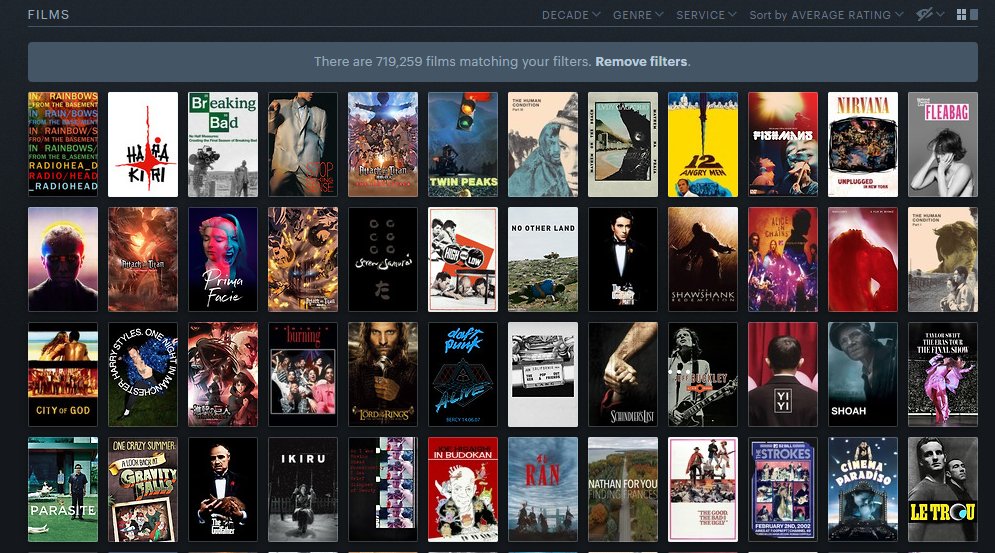Switch to large poster view icon
Viewport: 995px width, 553px height.
(x=974, y=15)
